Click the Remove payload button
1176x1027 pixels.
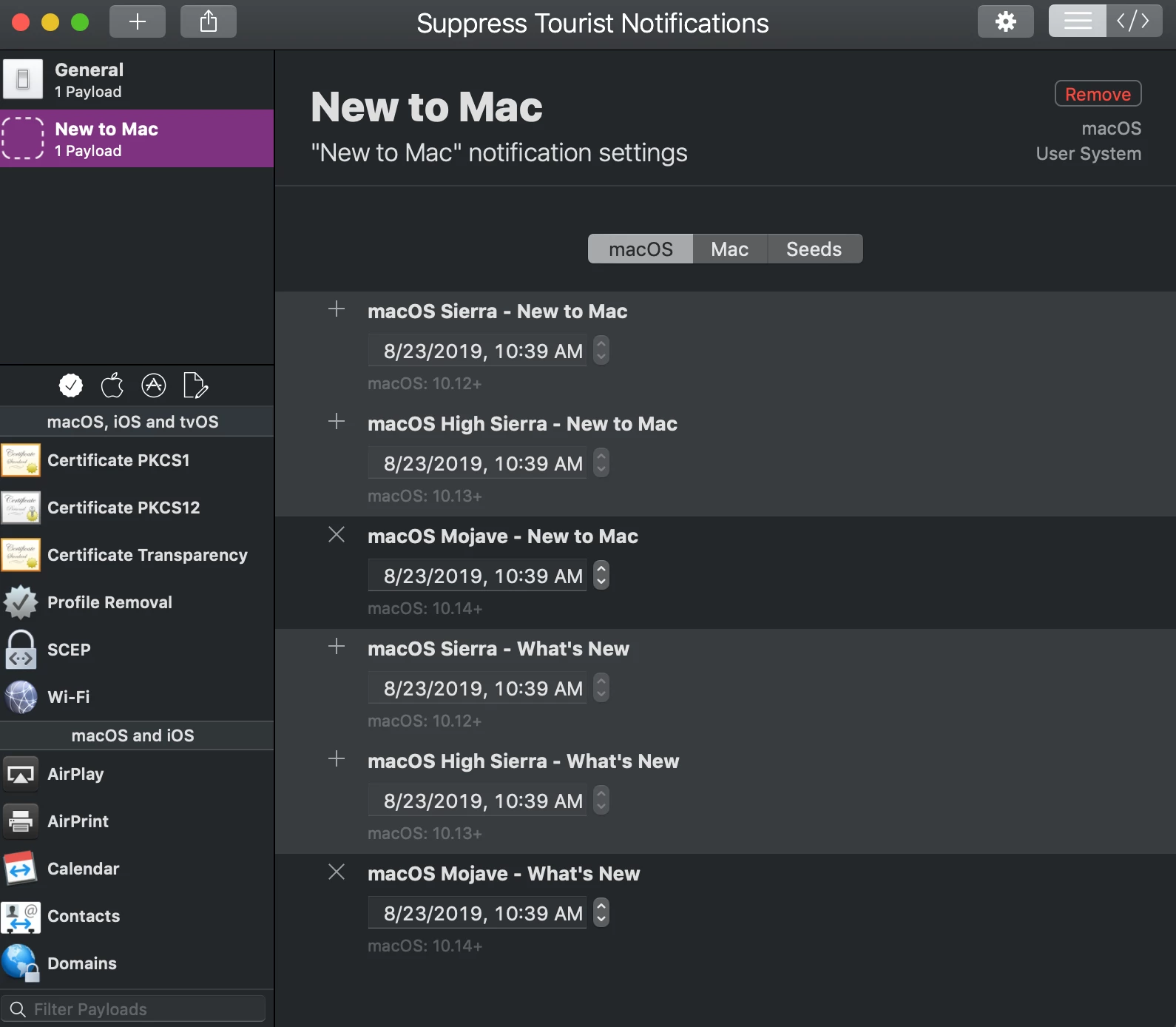[x=1098, y=94]
